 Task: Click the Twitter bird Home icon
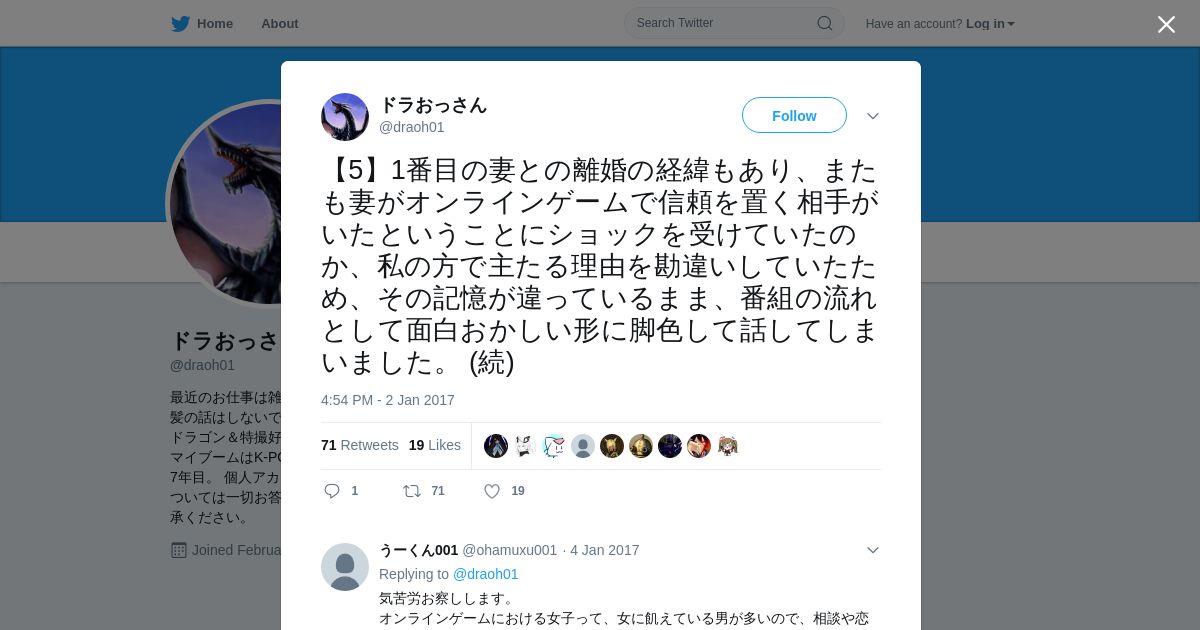coord(180,24)
